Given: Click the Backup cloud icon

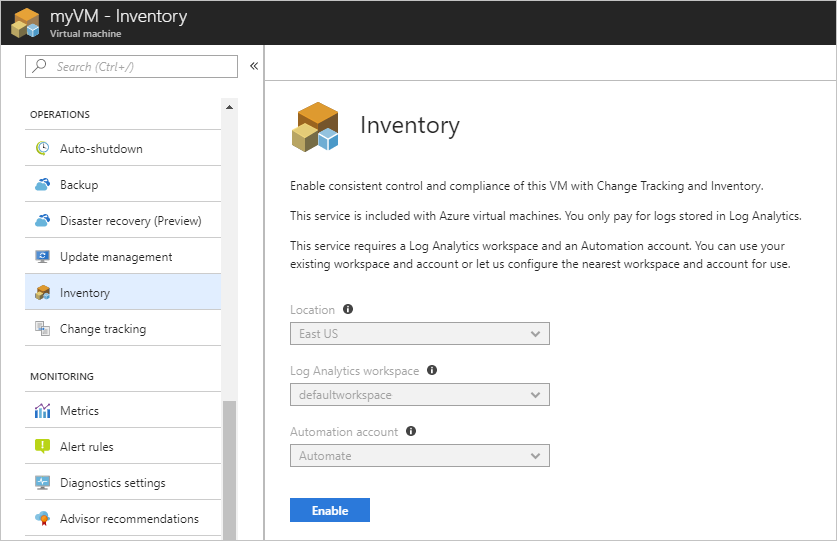Looking at the screenshot, I should coord(42,184).
